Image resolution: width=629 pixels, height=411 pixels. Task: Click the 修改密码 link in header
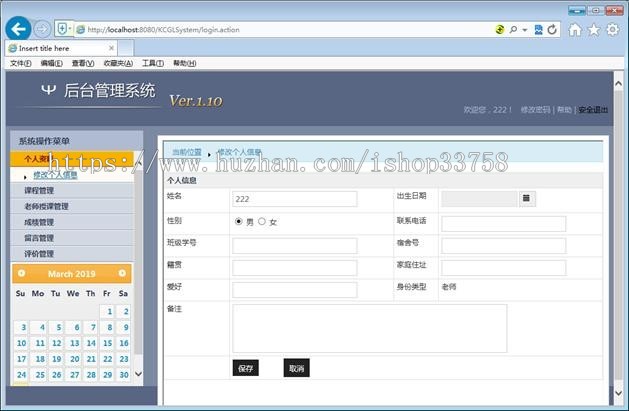pos(535,109)
